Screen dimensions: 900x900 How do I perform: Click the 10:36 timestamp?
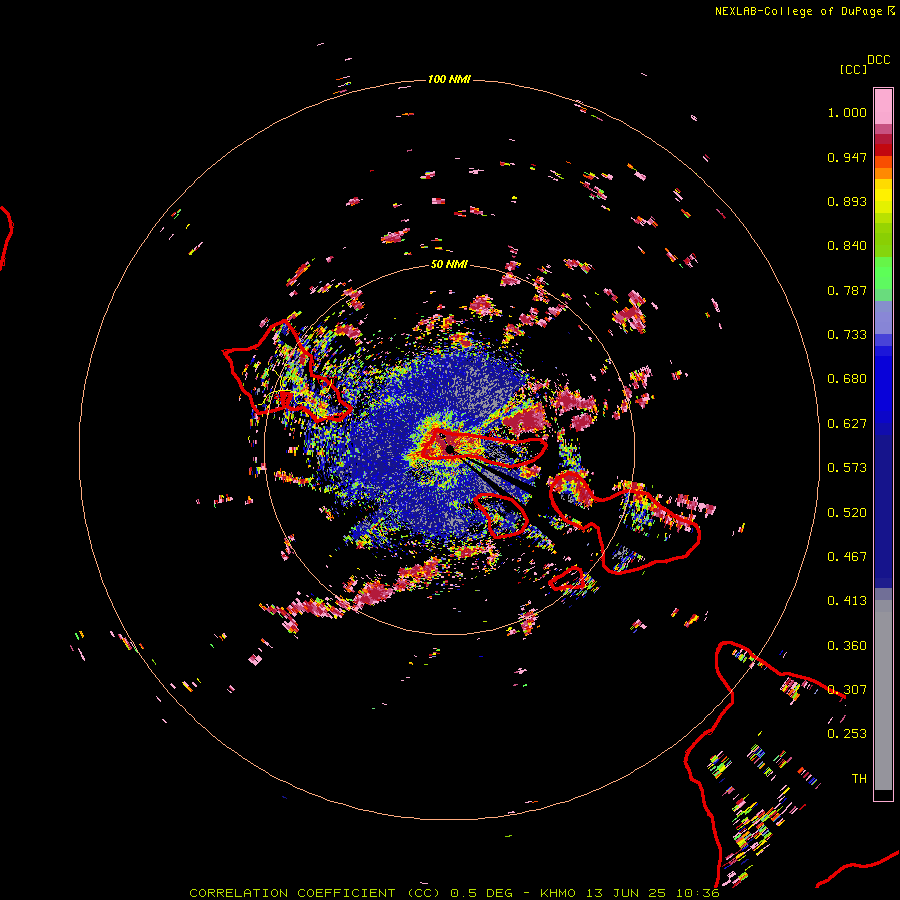click(697, 893)
